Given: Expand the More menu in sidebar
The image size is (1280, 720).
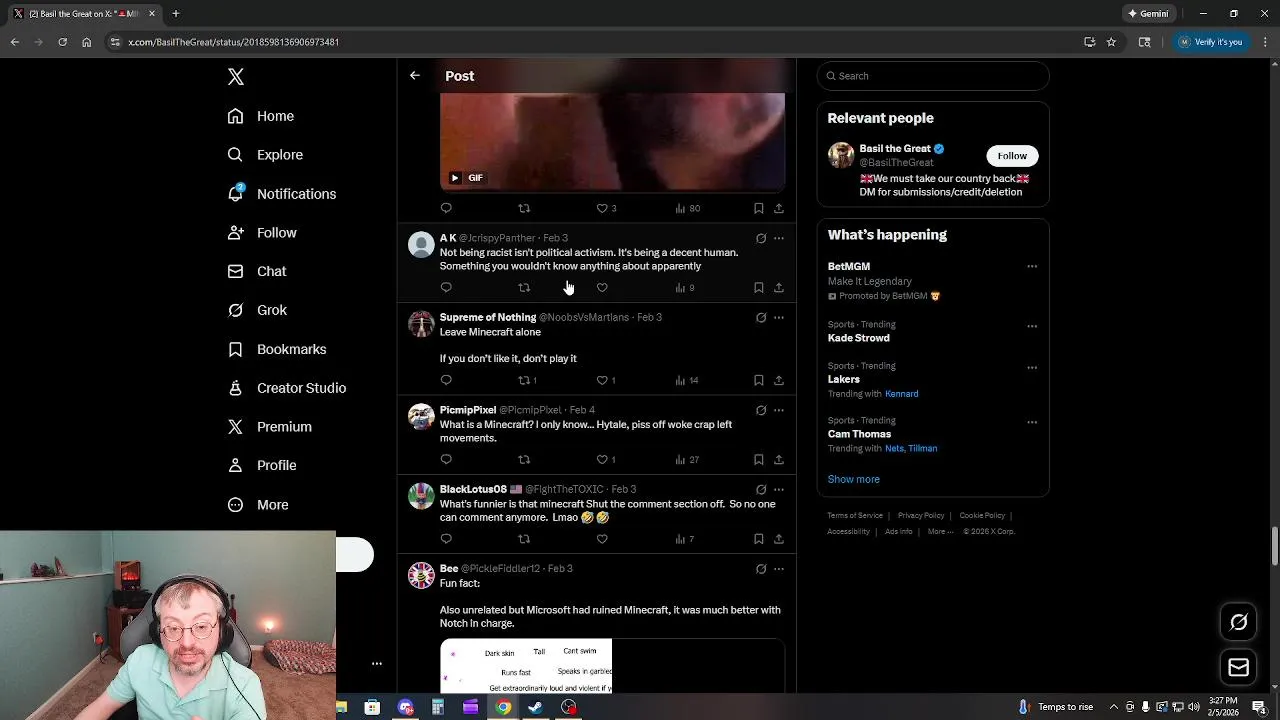Looking at the screenshot, I should [257, 505].
